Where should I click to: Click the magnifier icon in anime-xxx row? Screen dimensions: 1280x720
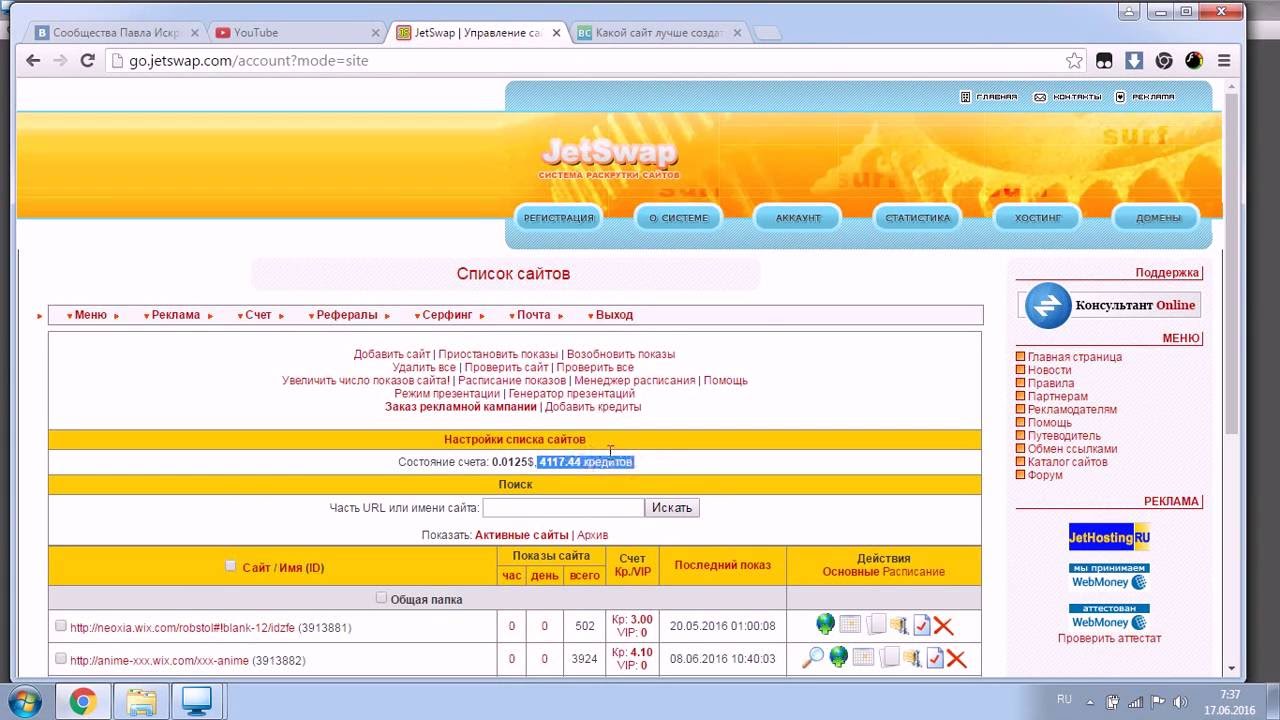point(813,657)
